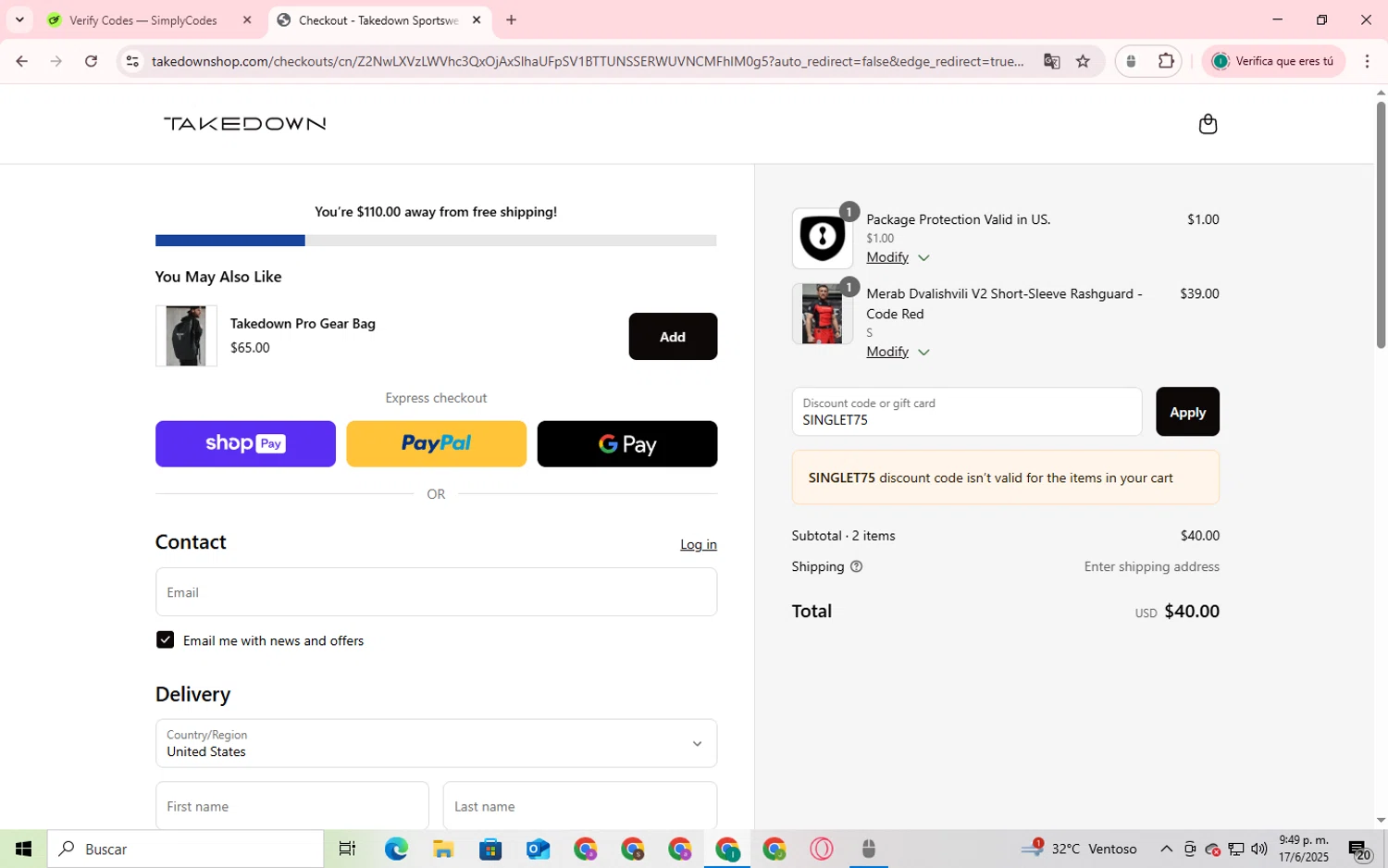1388x868 pixels.
Task: Reload the checkout page
Action: click(91, 61)
